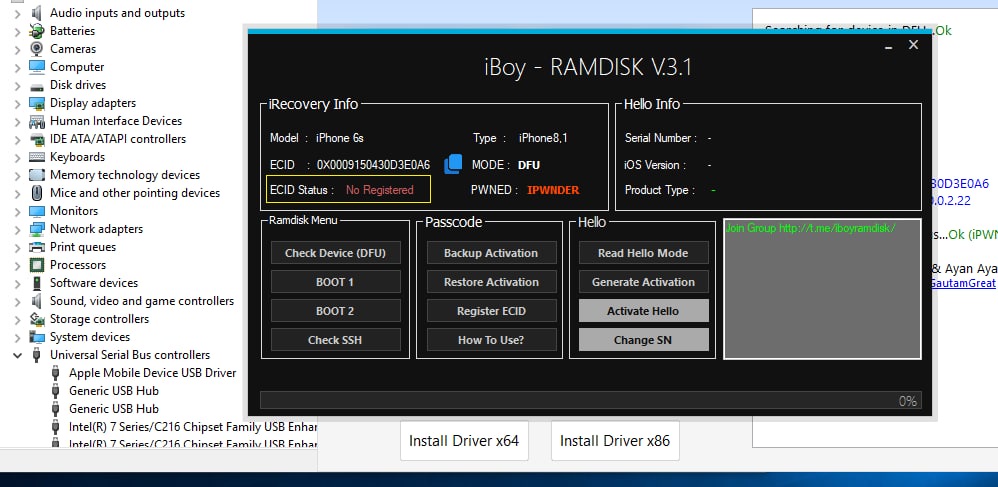Click the Storage controllers icon

(37, 319)
